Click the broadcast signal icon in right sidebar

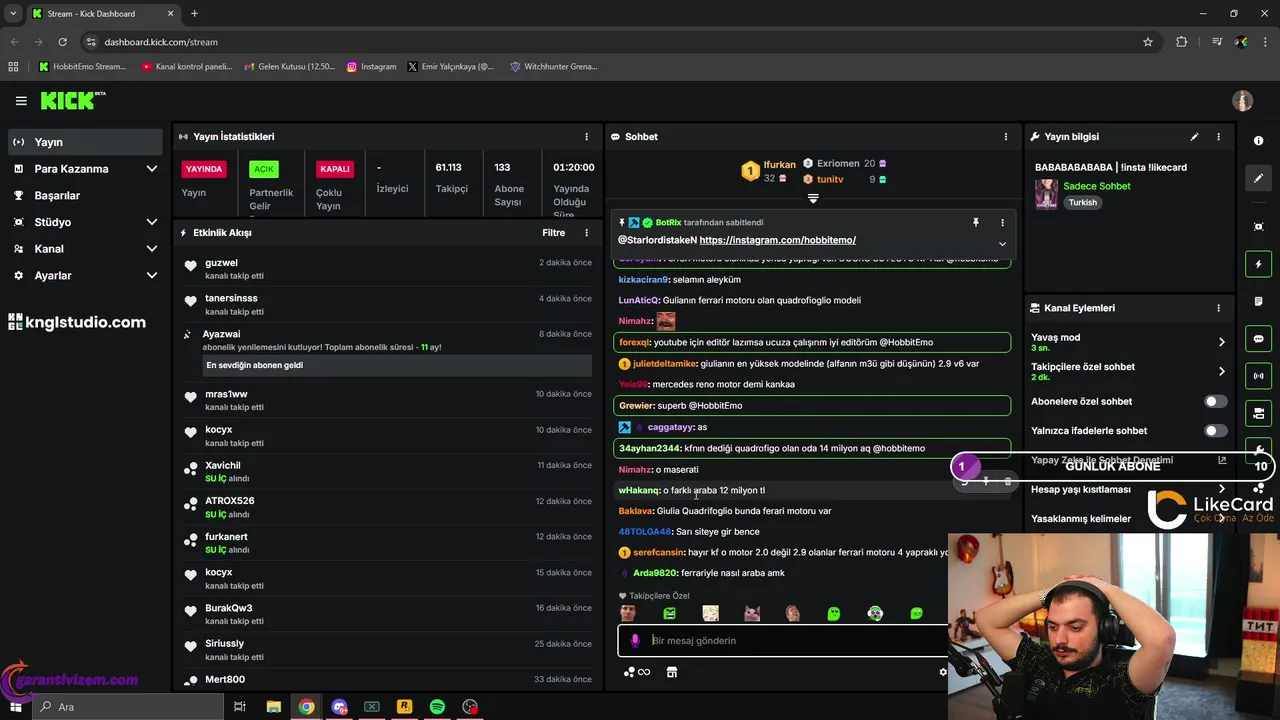point(1258,376)
